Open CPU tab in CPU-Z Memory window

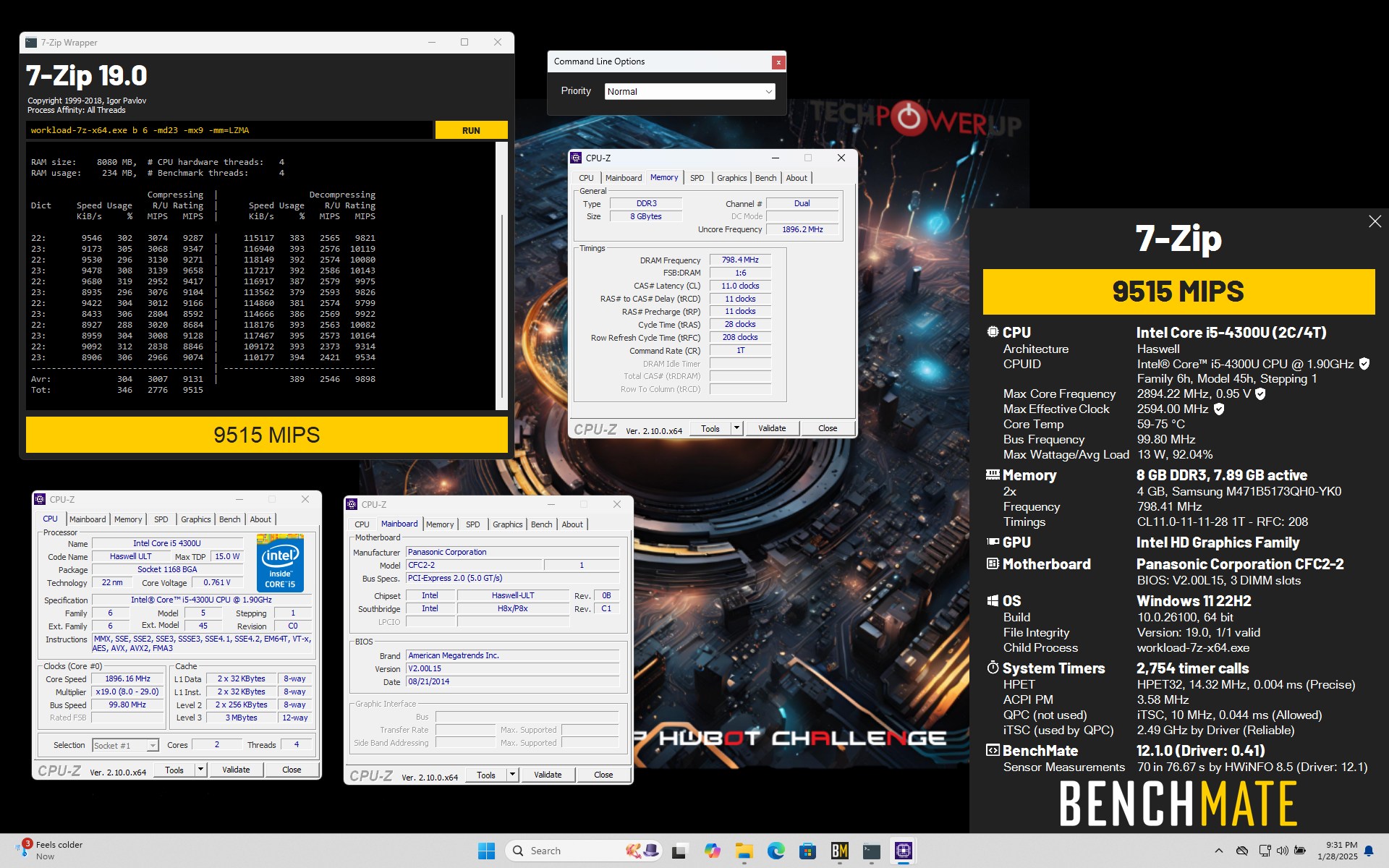pyautogui.click(x=586, y=178)
